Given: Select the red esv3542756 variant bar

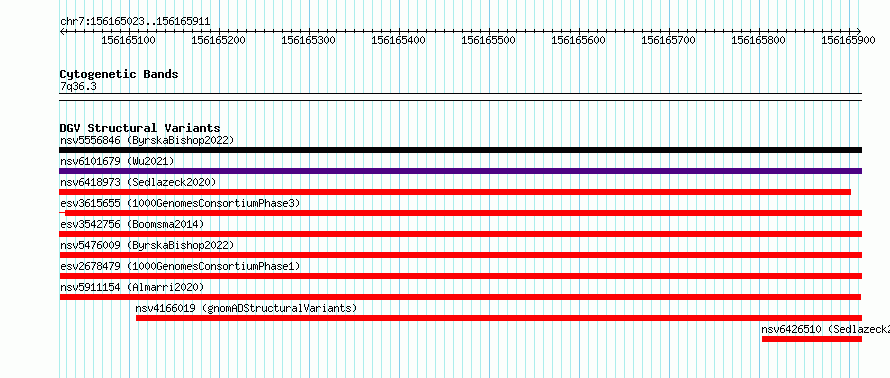Looking at the screenshot, I should tap(460, 234).
